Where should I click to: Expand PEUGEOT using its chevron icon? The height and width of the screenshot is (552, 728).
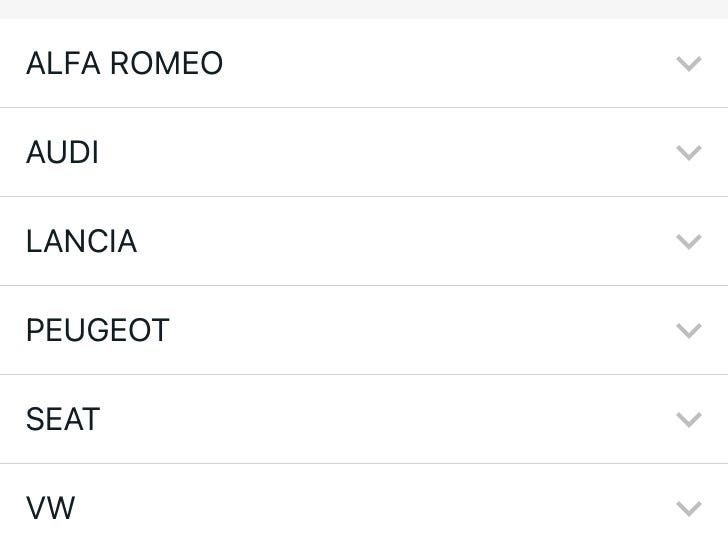(x=688, y=331)
